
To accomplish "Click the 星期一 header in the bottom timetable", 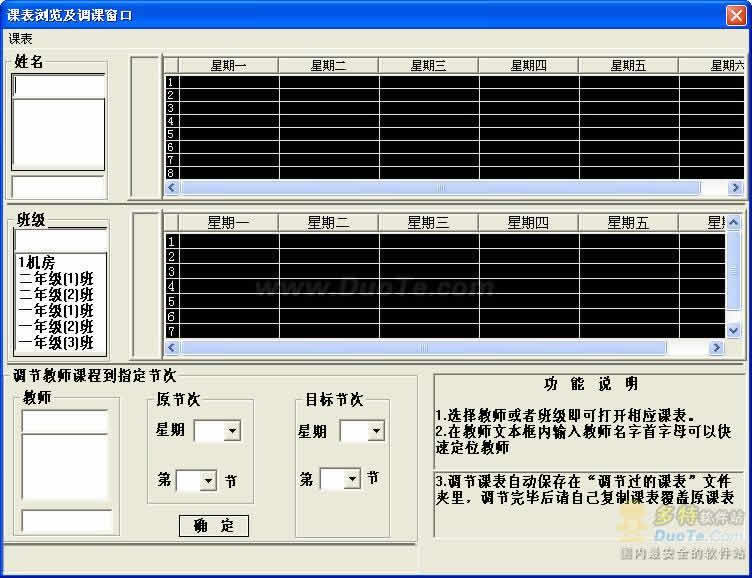I will (228, 223).
